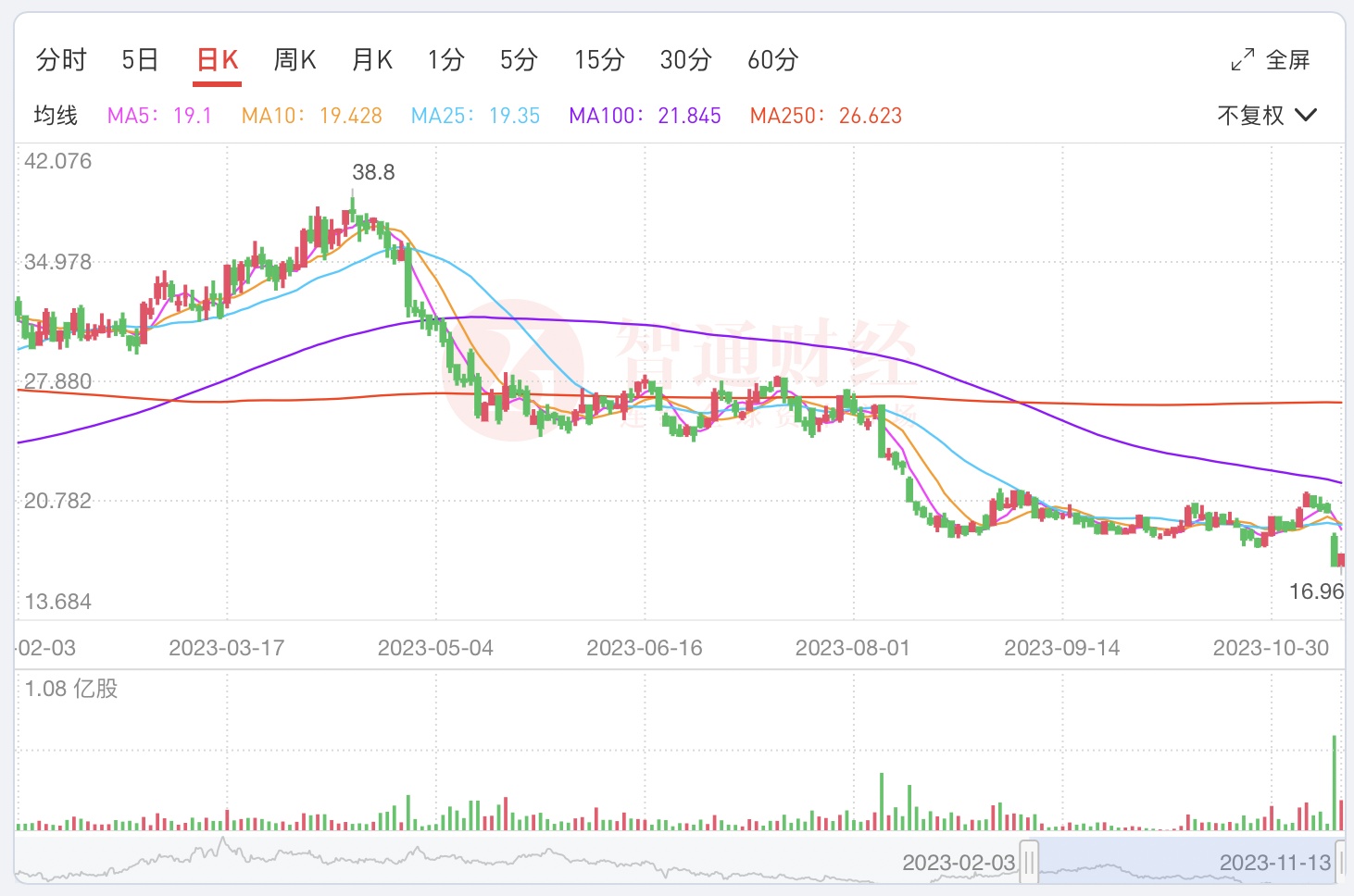1354x896 pixels.
Task: Click the tallest green volume bar
Action: tap(1335, 782)
